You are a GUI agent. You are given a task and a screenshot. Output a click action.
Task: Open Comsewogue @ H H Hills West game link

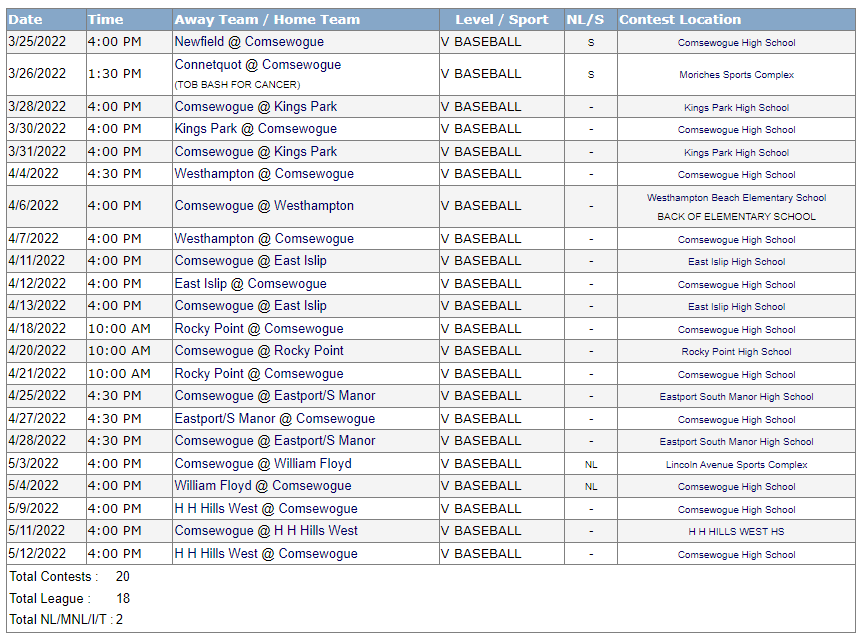pos(266,531)
